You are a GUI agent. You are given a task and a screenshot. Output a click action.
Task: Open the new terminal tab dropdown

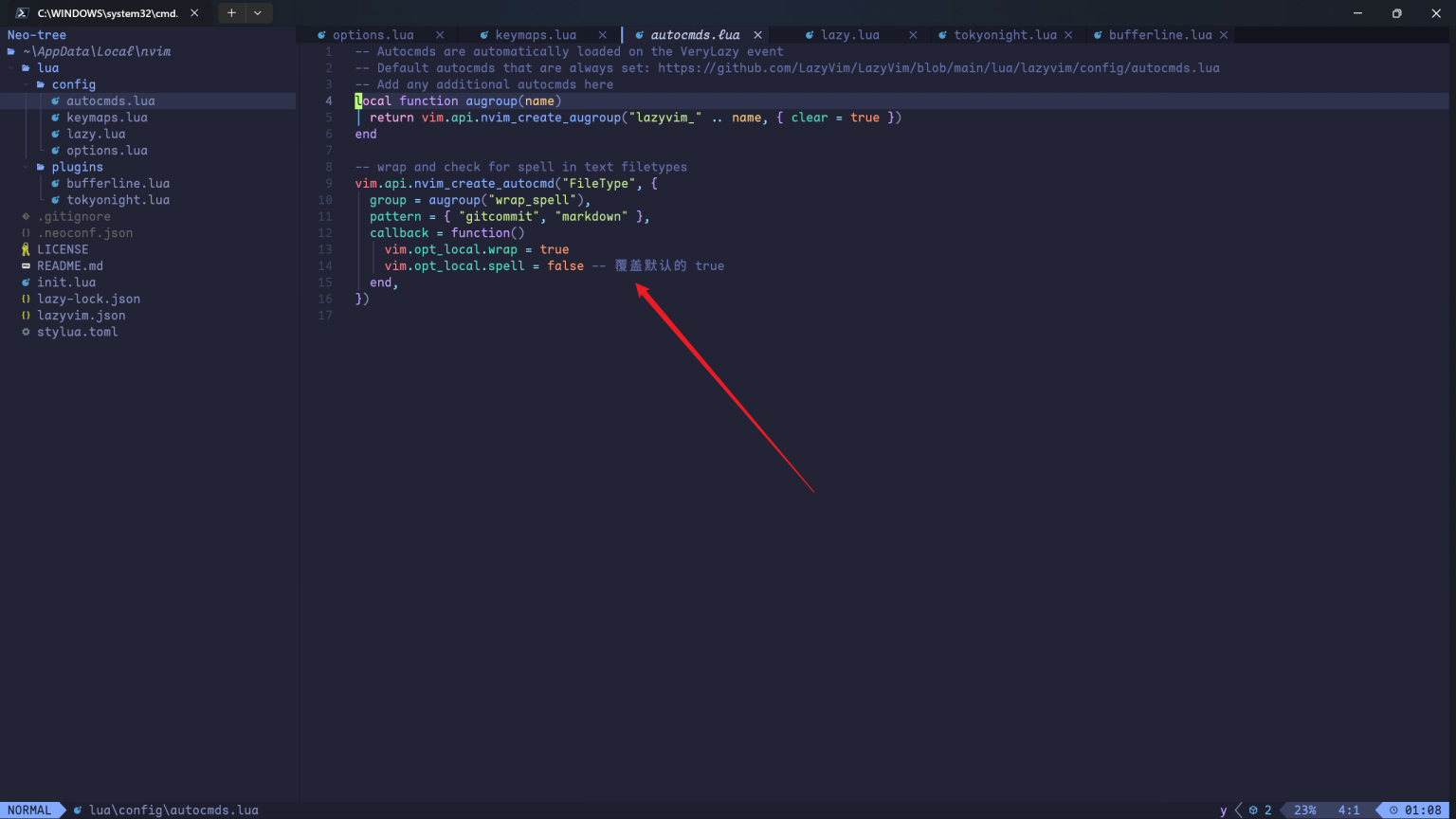257,12
